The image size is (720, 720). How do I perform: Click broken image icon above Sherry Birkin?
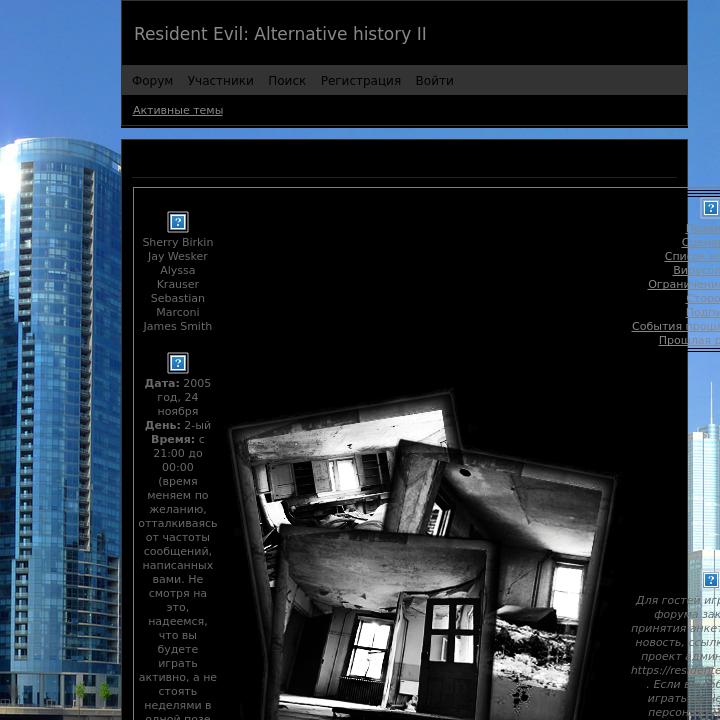178,222
